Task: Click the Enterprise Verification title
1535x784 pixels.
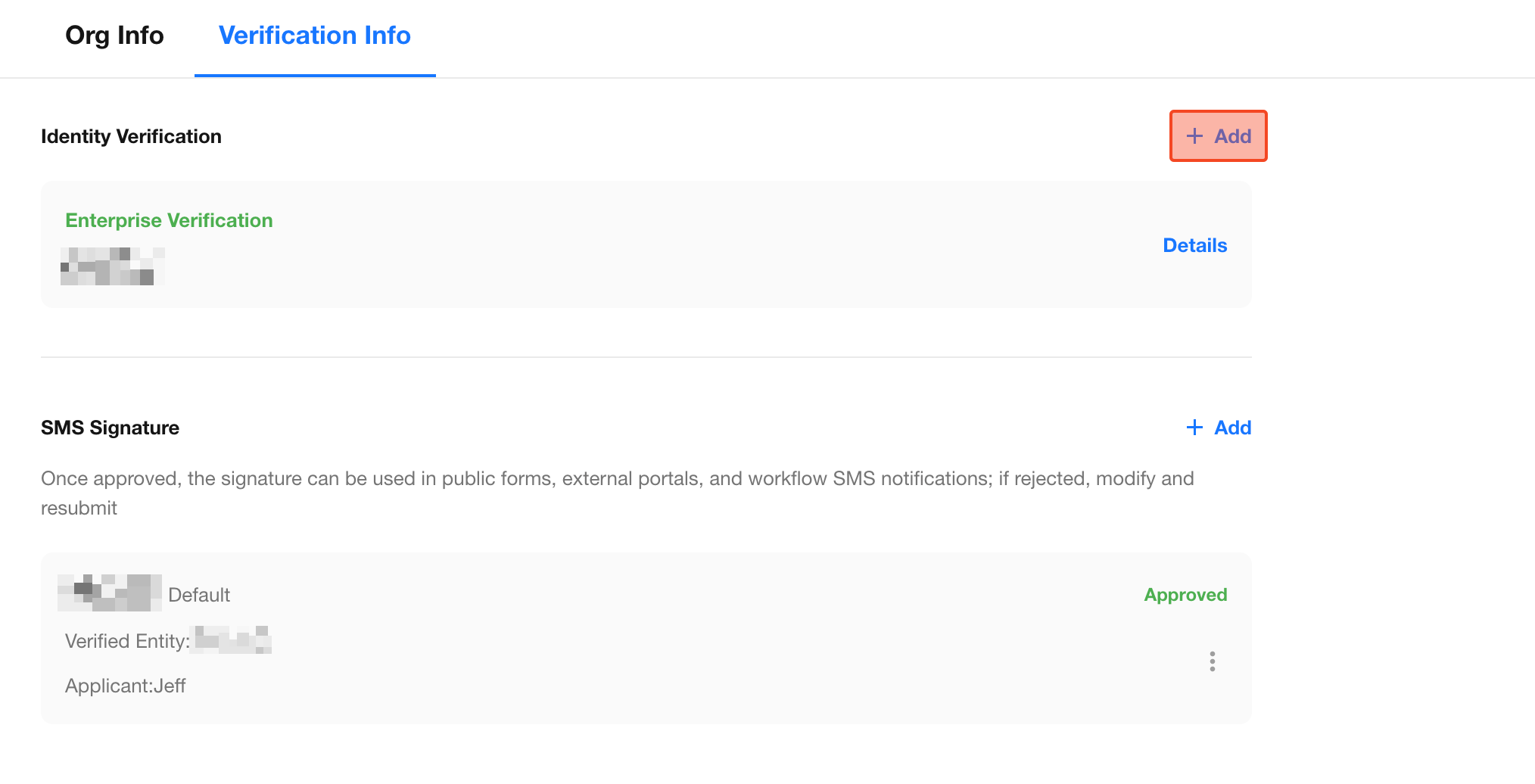Action: [169, 220]
